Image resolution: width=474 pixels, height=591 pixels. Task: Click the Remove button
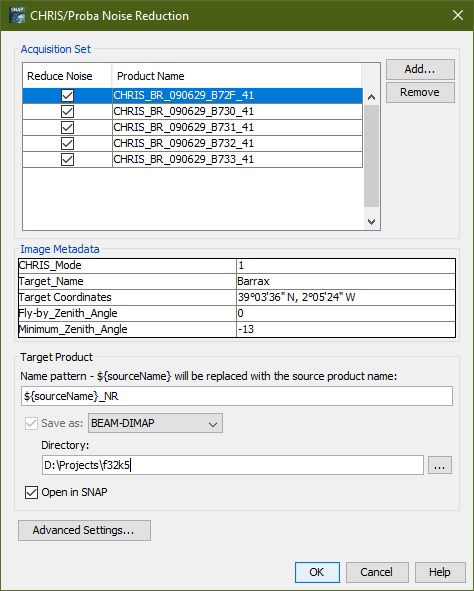(x=420, y=92)
